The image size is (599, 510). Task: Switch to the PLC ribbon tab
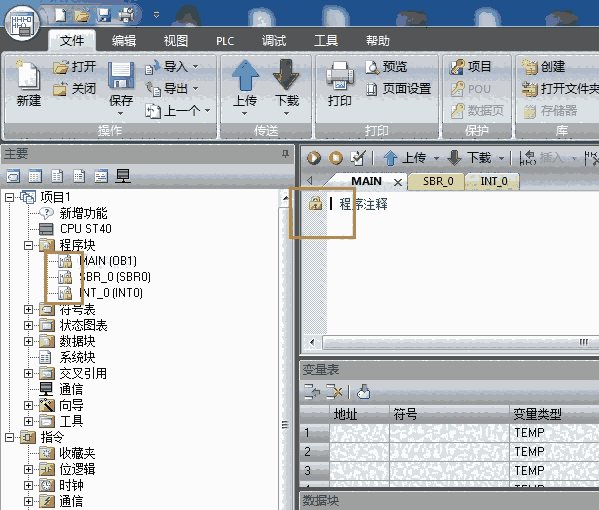tap(225, 41)
